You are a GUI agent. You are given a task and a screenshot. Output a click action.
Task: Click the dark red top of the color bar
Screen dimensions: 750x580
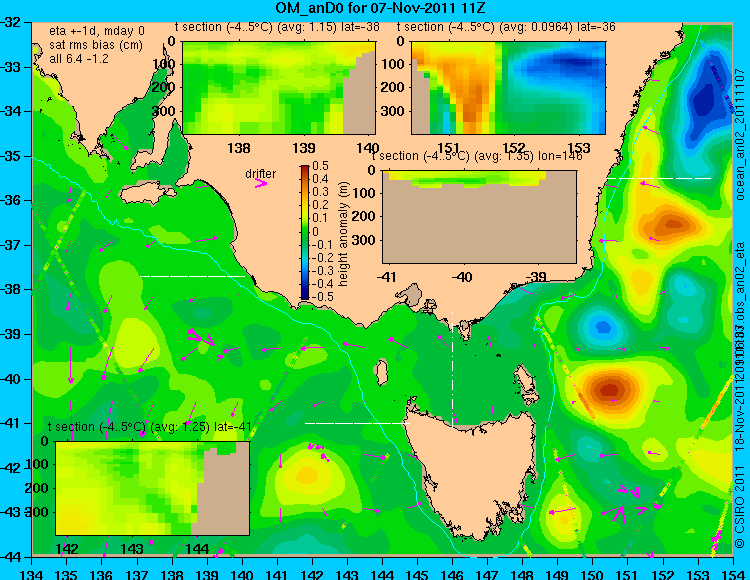(305, 169)
